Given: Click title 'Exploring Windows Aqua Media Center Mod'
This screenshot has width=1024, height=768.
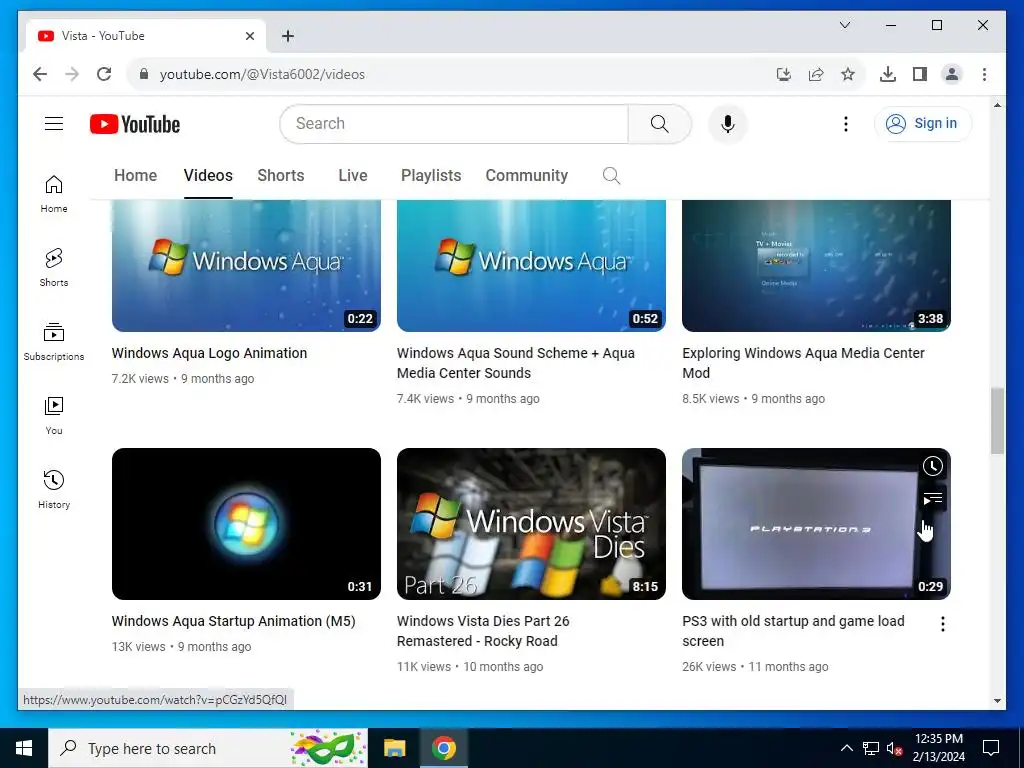Looking at the screenshot, I should tap(803, 363).
